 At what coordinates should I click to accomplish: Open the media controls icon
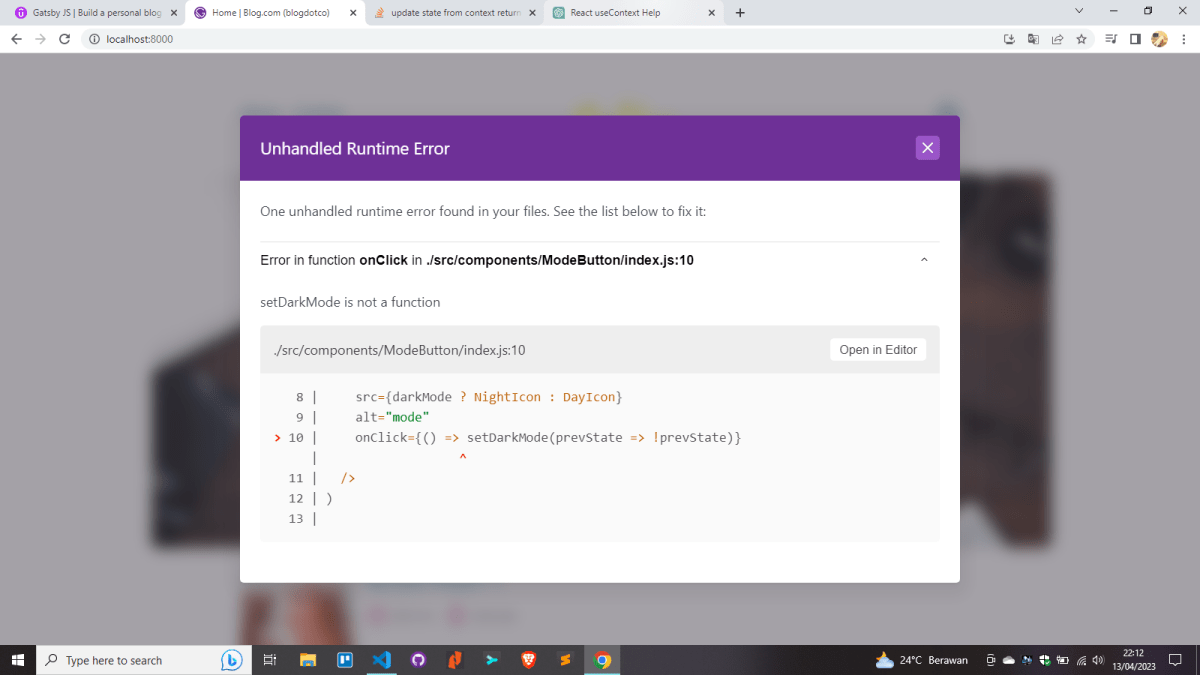pyautogui.click(x=1111, y=39)
